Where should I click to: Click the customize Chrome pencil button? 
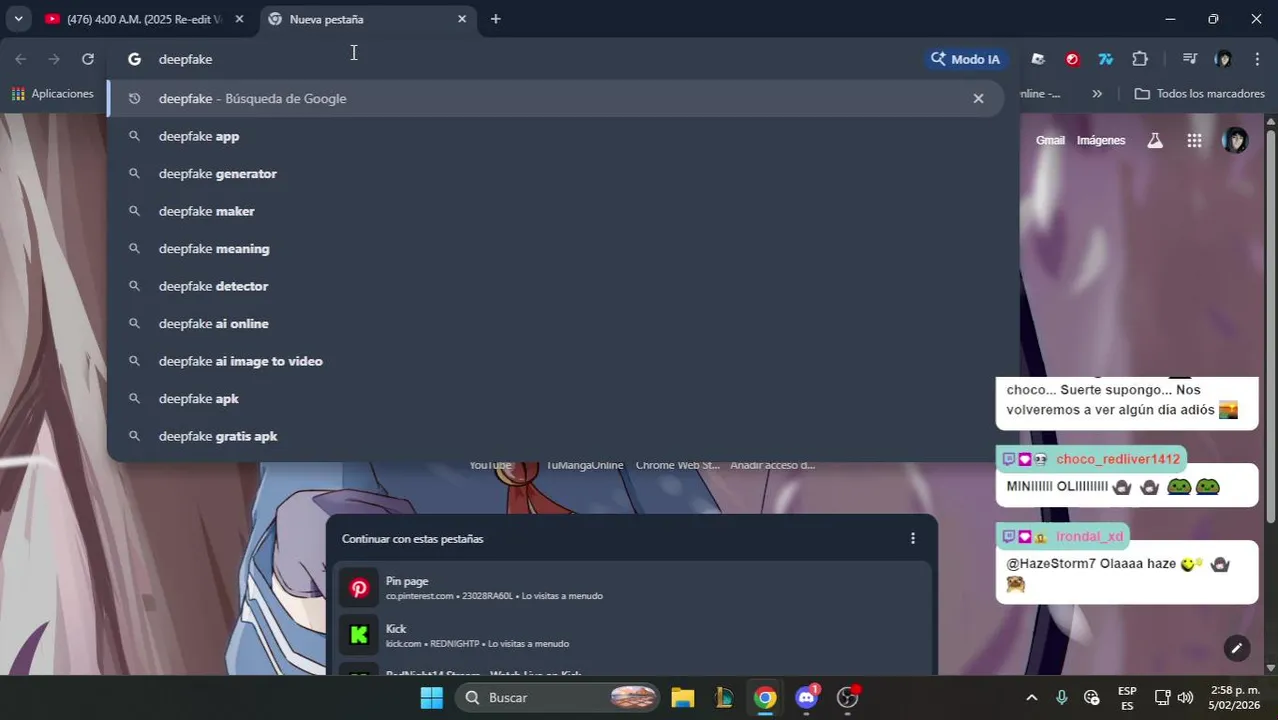coord(1237,648)
